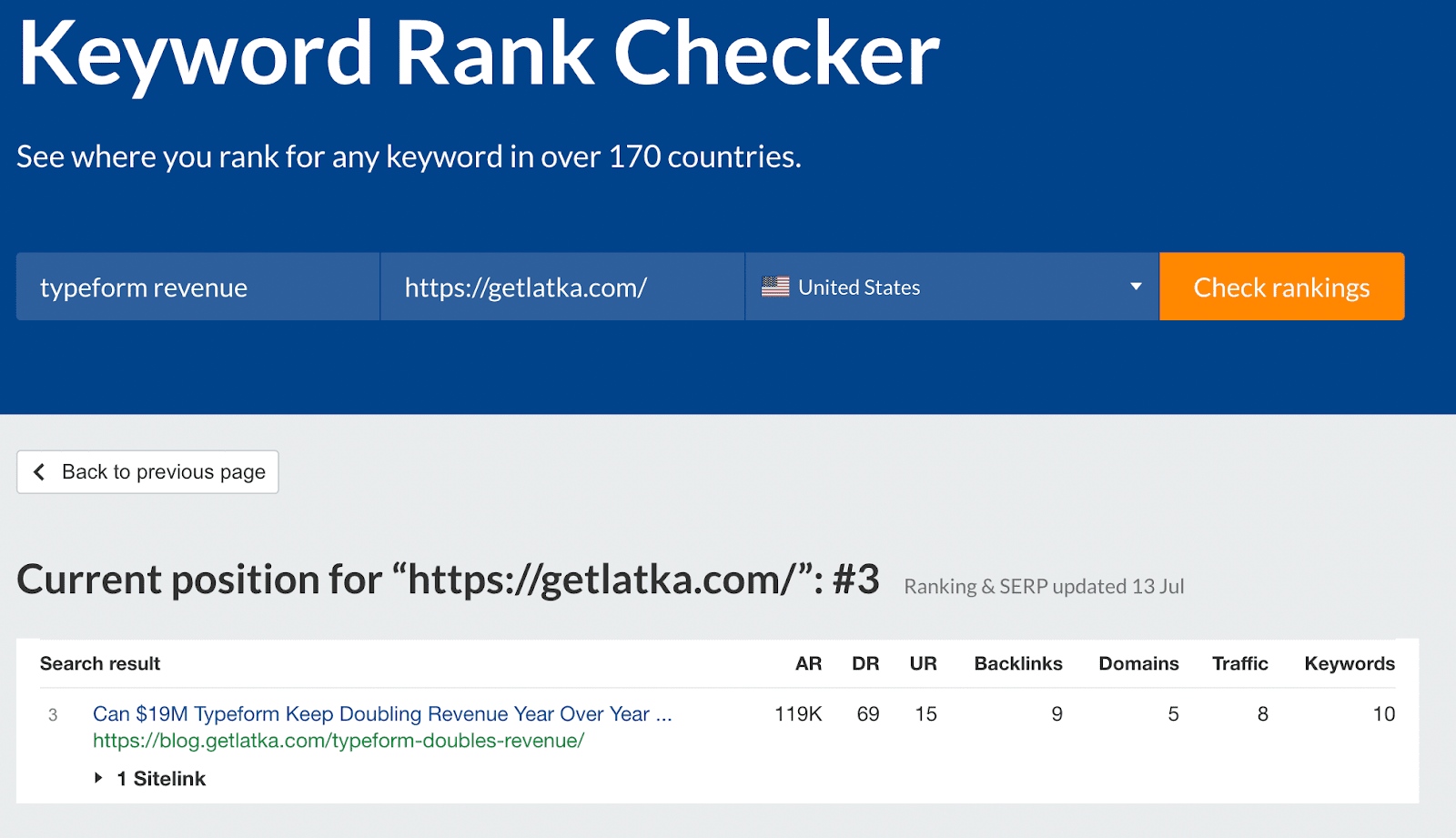Click the AR column header

808,663
